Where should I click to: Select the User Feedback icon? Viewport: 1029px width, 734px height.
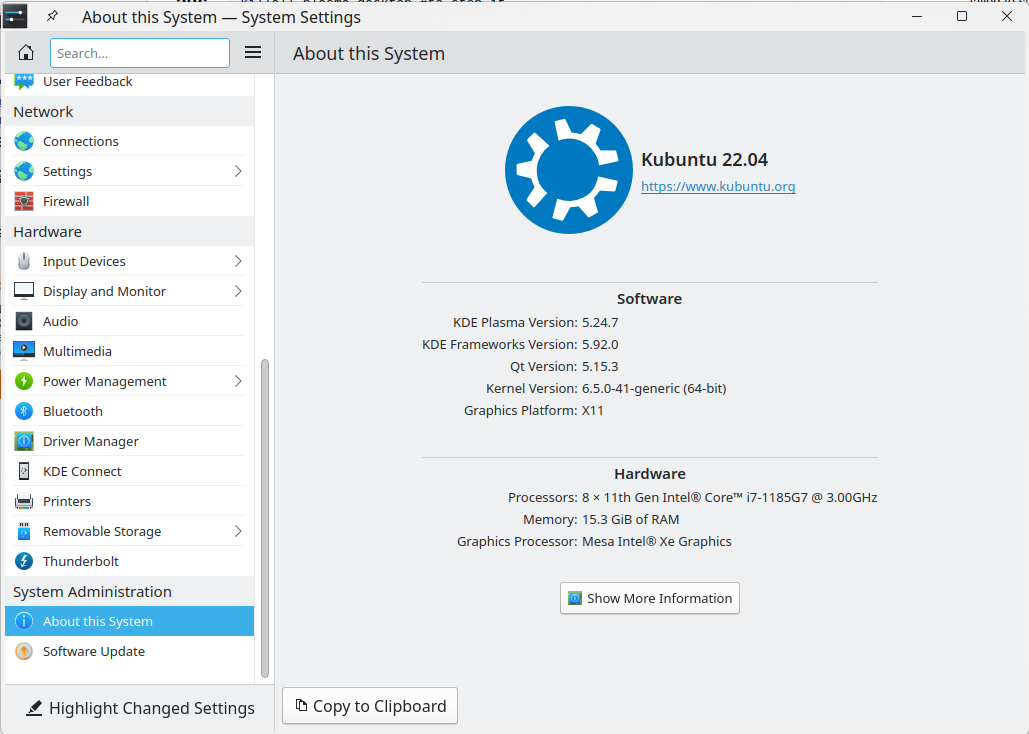click(24, 81)
